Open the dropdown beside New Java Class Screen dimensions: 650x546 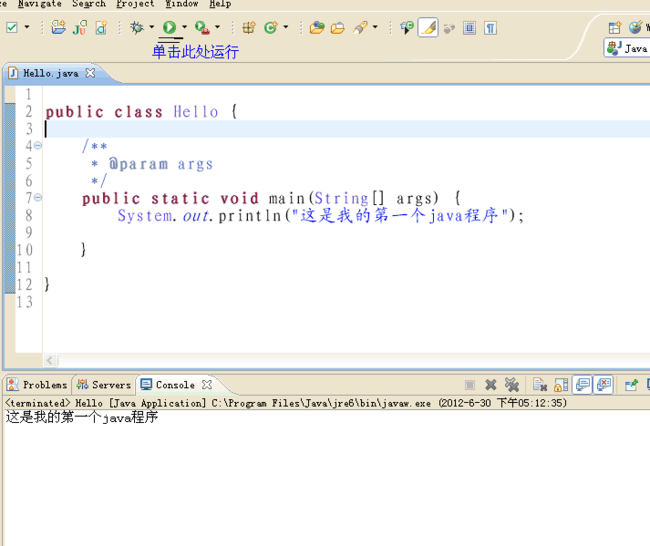coord(286,27)
